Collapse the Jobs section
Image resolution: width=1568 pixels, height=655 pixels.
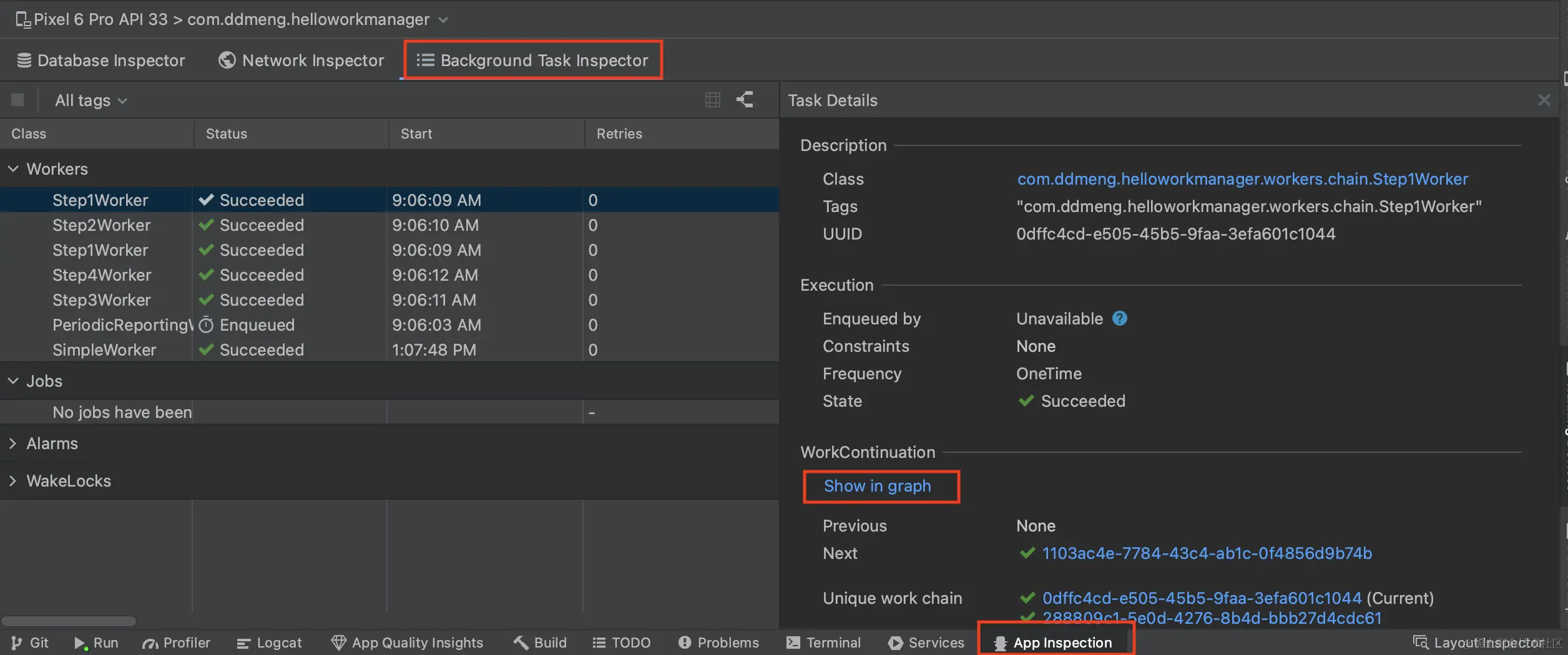click(13, 381)
